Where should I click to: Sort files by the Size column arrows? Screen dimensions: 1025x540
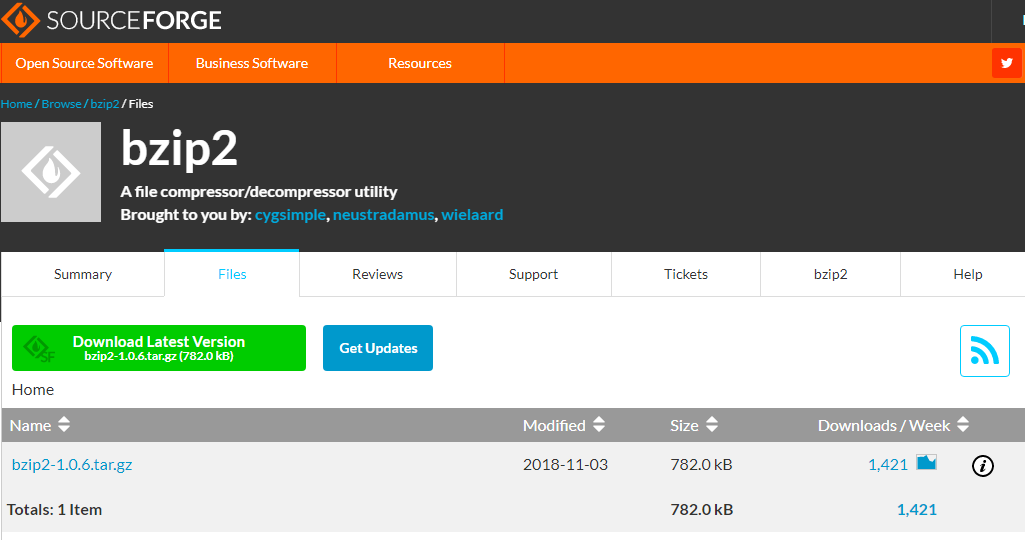click(712, 425)
